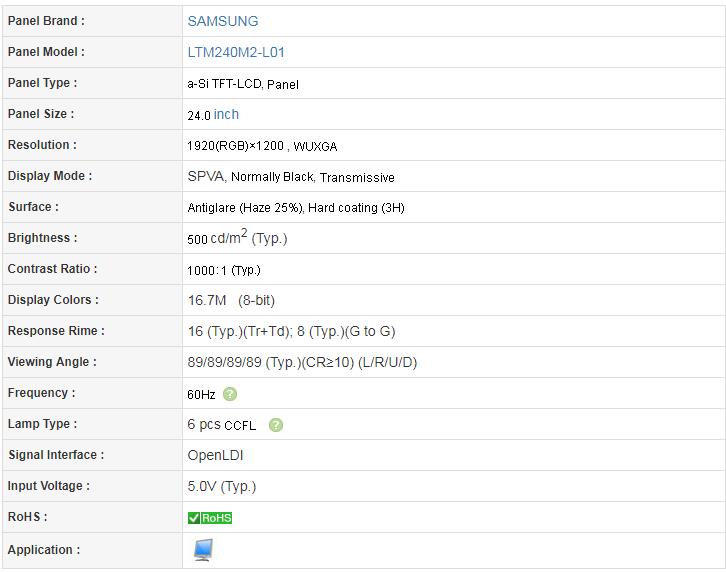Image resolution: width=726 pixels, height=572 pixels.
Task: Click the 'Display Mode :' label
Action: pyautogui.click(x=50, y=176)
